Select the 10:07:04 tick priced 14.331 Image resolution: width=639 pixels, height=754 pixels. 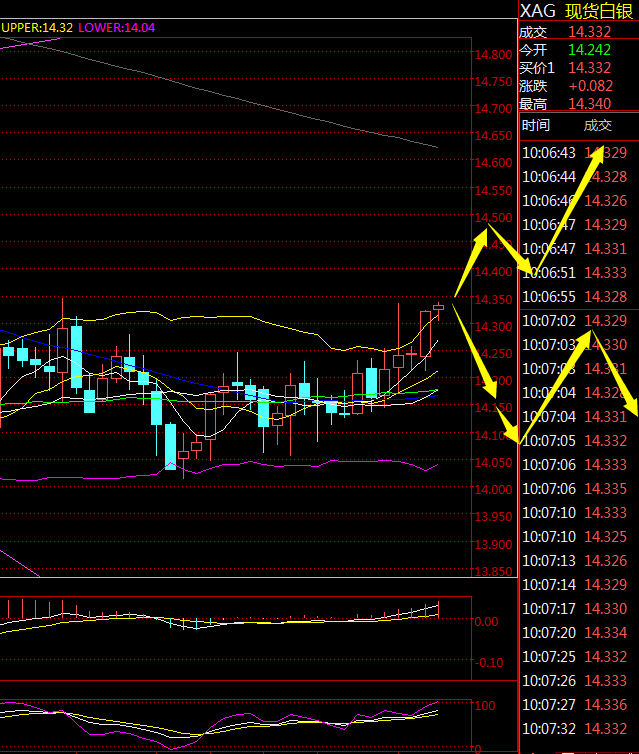(x=575, y=417)
